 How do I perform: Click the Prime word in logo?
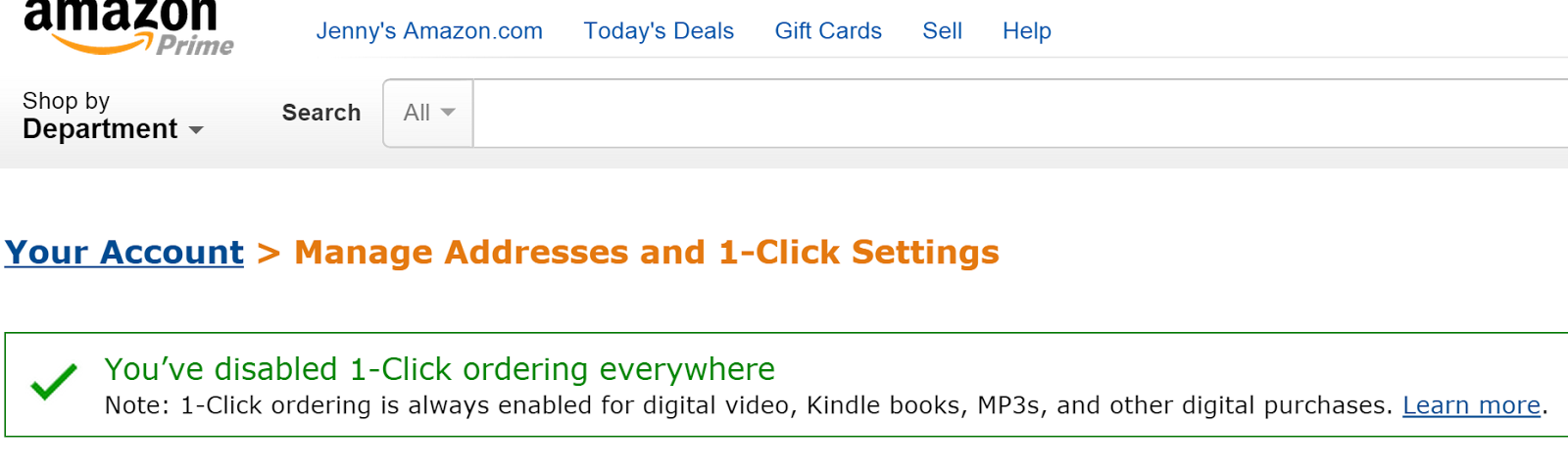coord(195,45)
